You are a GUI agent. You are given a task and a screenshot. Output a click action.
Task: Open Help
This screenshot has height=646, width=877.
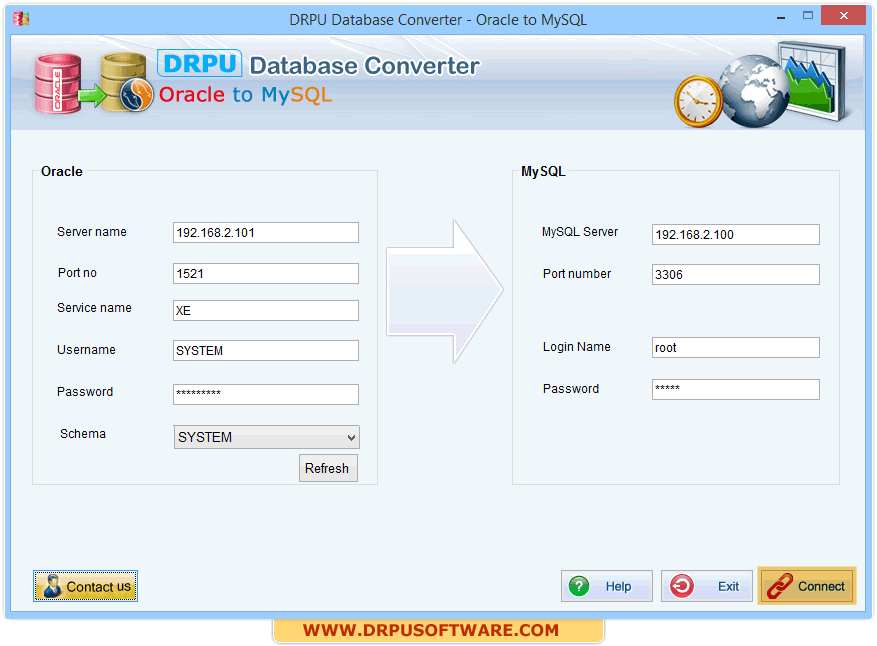(607, 586)
